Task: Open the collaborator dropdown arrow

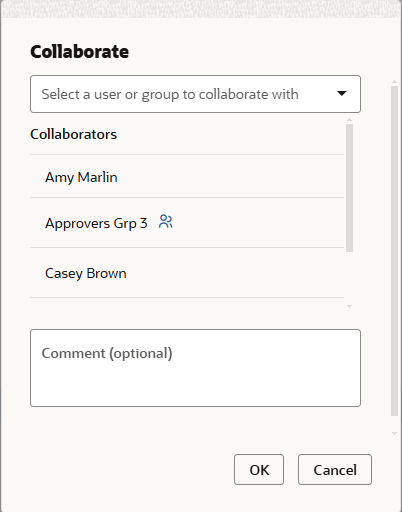Action: [x=342, y=94]
